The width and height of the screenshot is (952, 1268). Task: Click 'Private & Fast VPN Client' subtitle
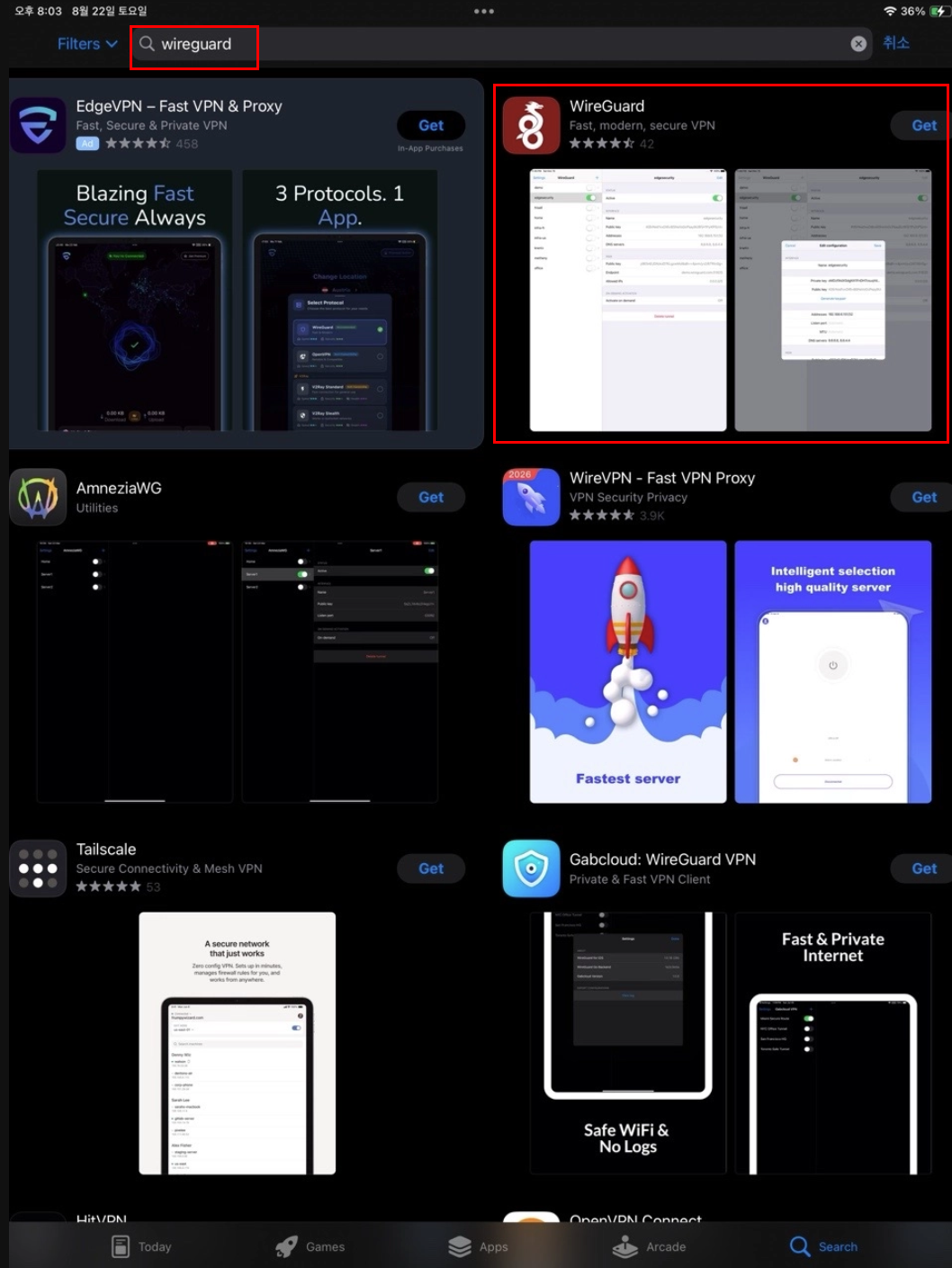click(x=640, y=879)
